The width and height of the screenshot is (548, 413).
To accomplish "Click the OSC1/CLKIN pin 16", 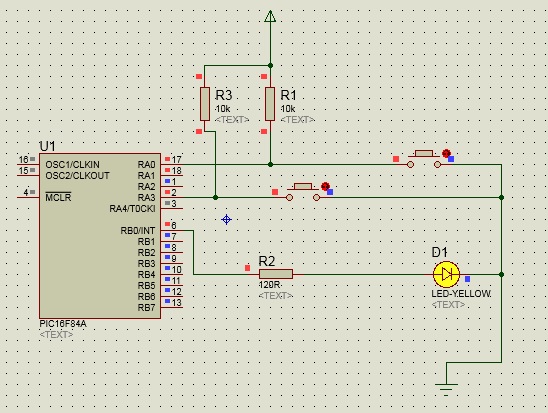I will coord(28,164).
